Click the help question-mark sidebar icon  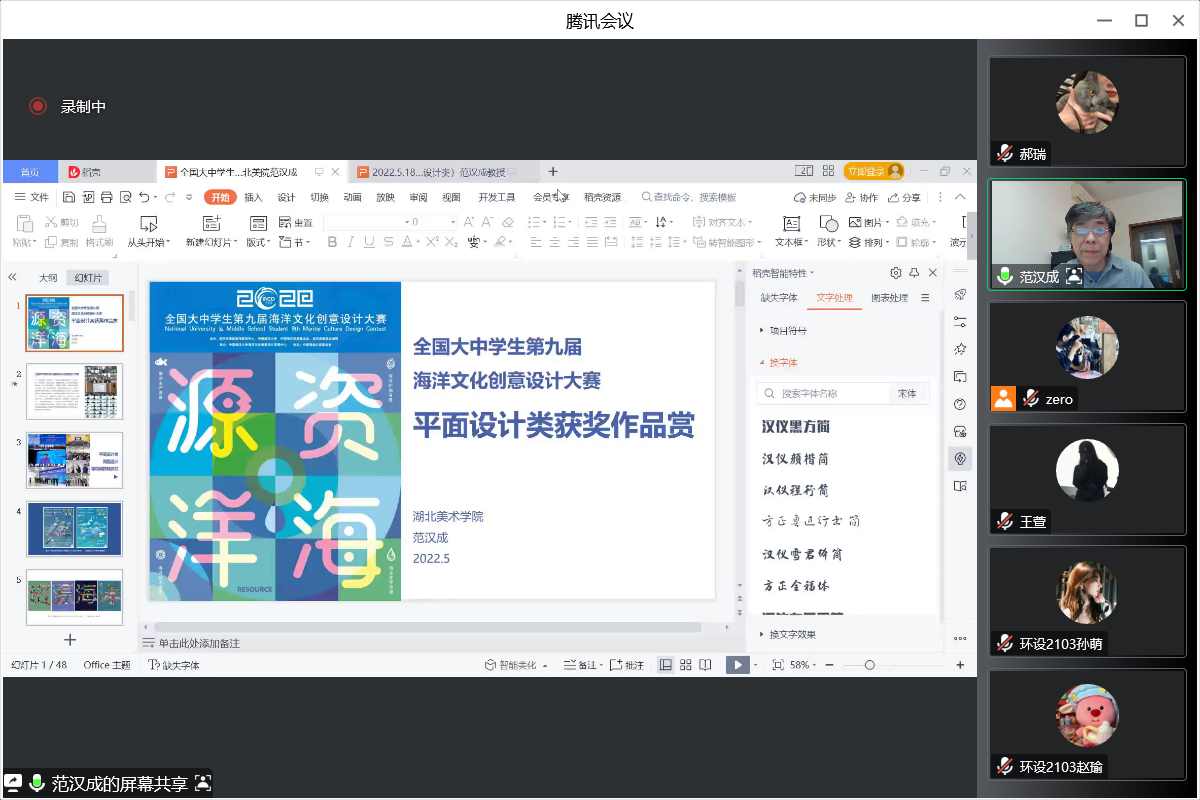click(x=960, y=404)
